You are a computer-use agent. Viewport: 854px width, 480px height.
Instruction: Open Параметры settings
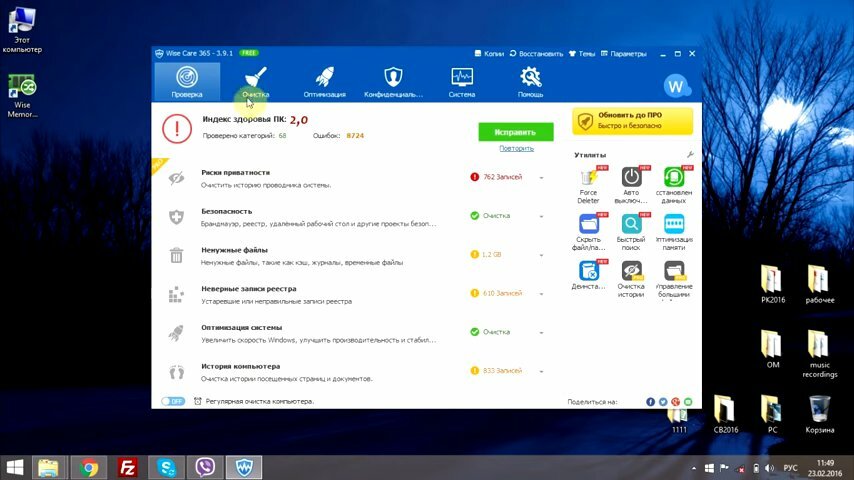coord(624,53)
